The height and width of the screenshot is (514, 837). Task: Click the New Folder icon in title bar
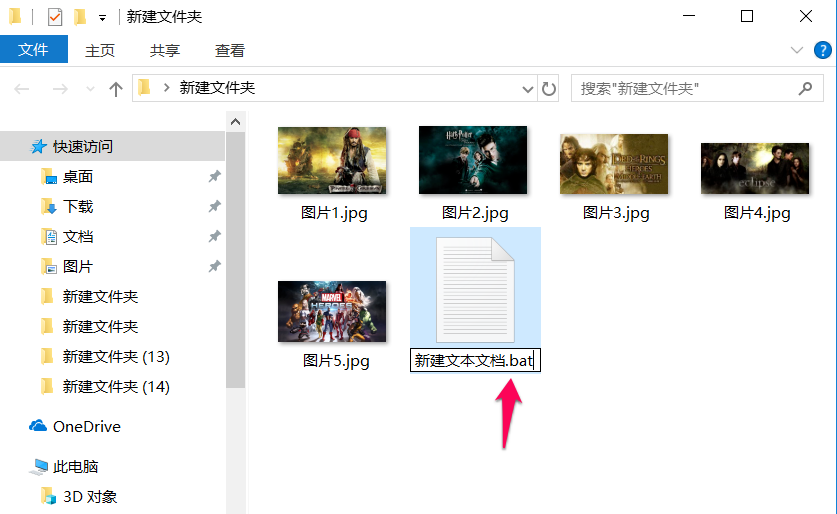coord(79,17)
